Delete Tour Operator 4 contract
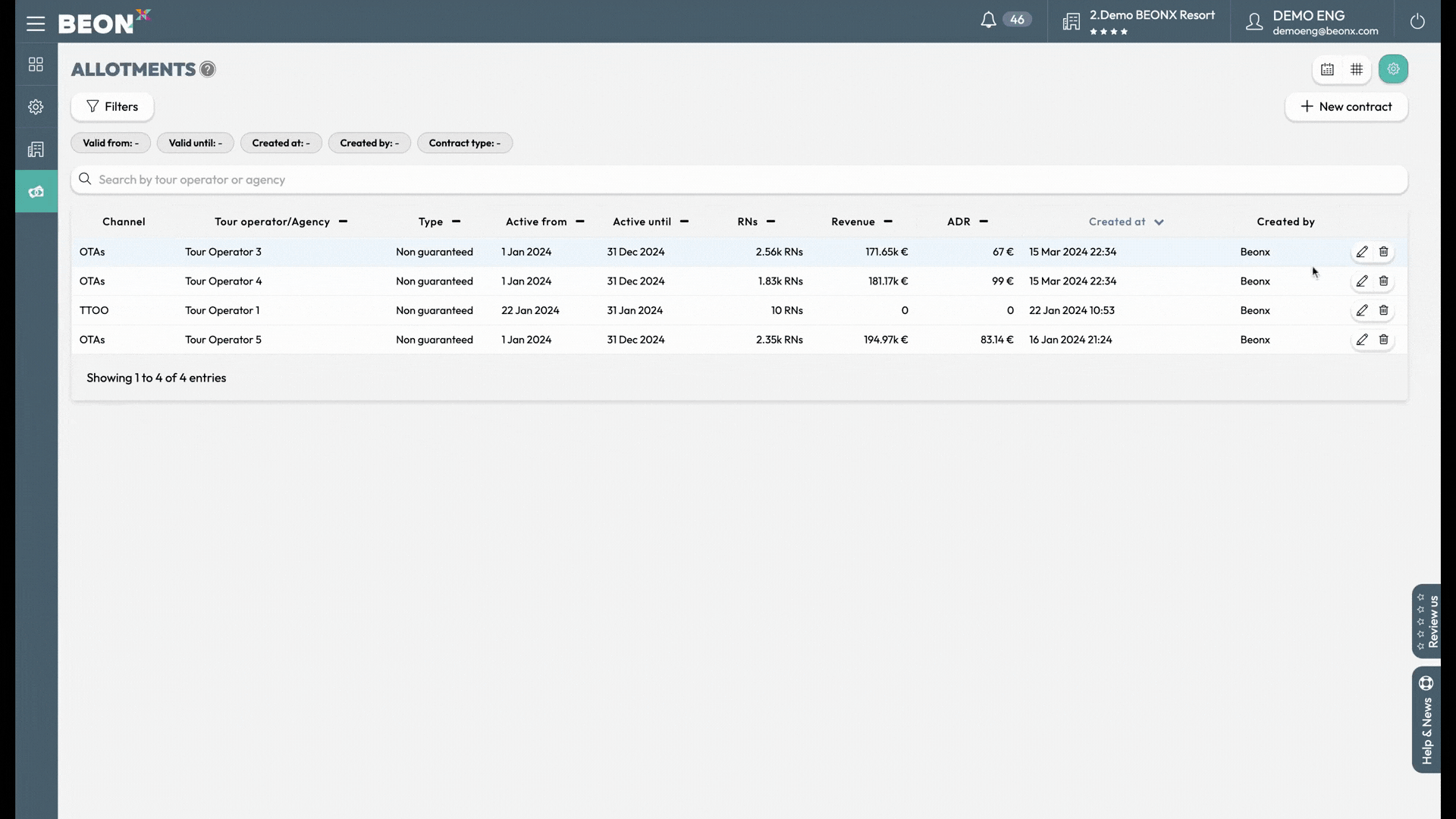1456x819 pixels. point(1383,281)
